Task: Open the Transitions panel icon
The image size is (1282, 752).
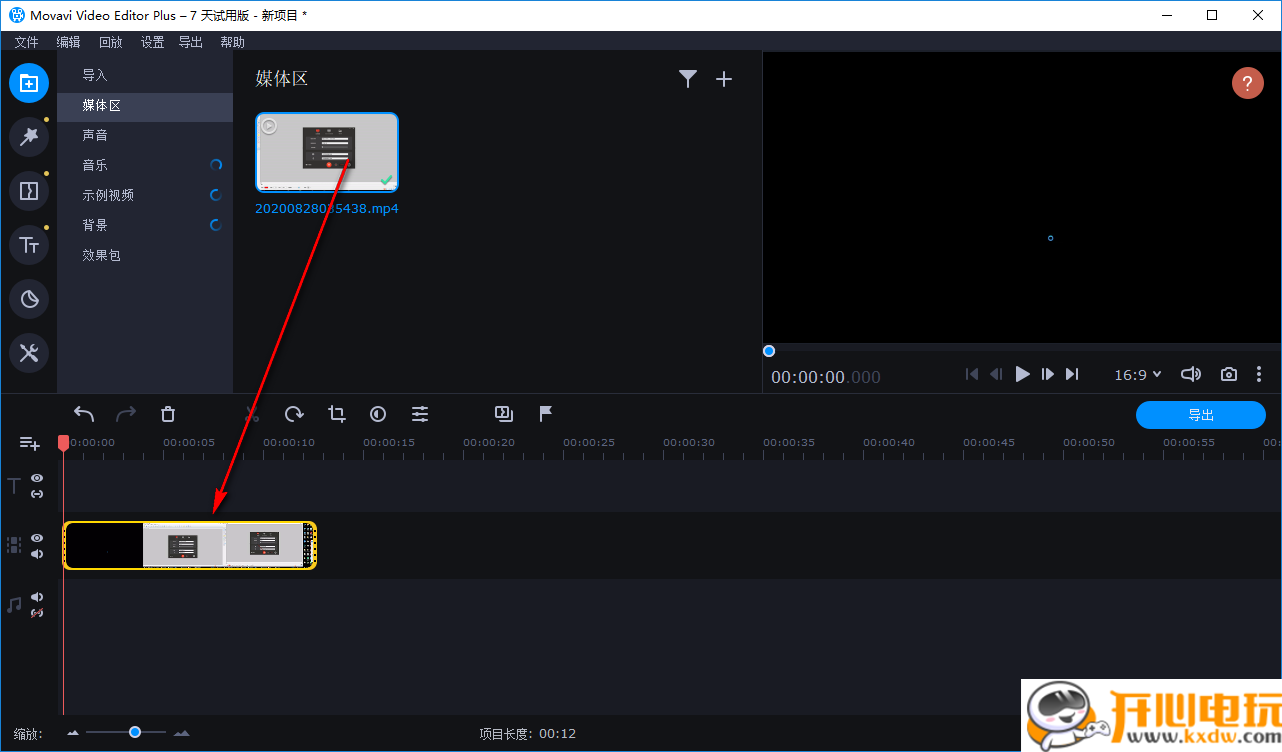Action: pyautogui.click(x=29, y=191)
